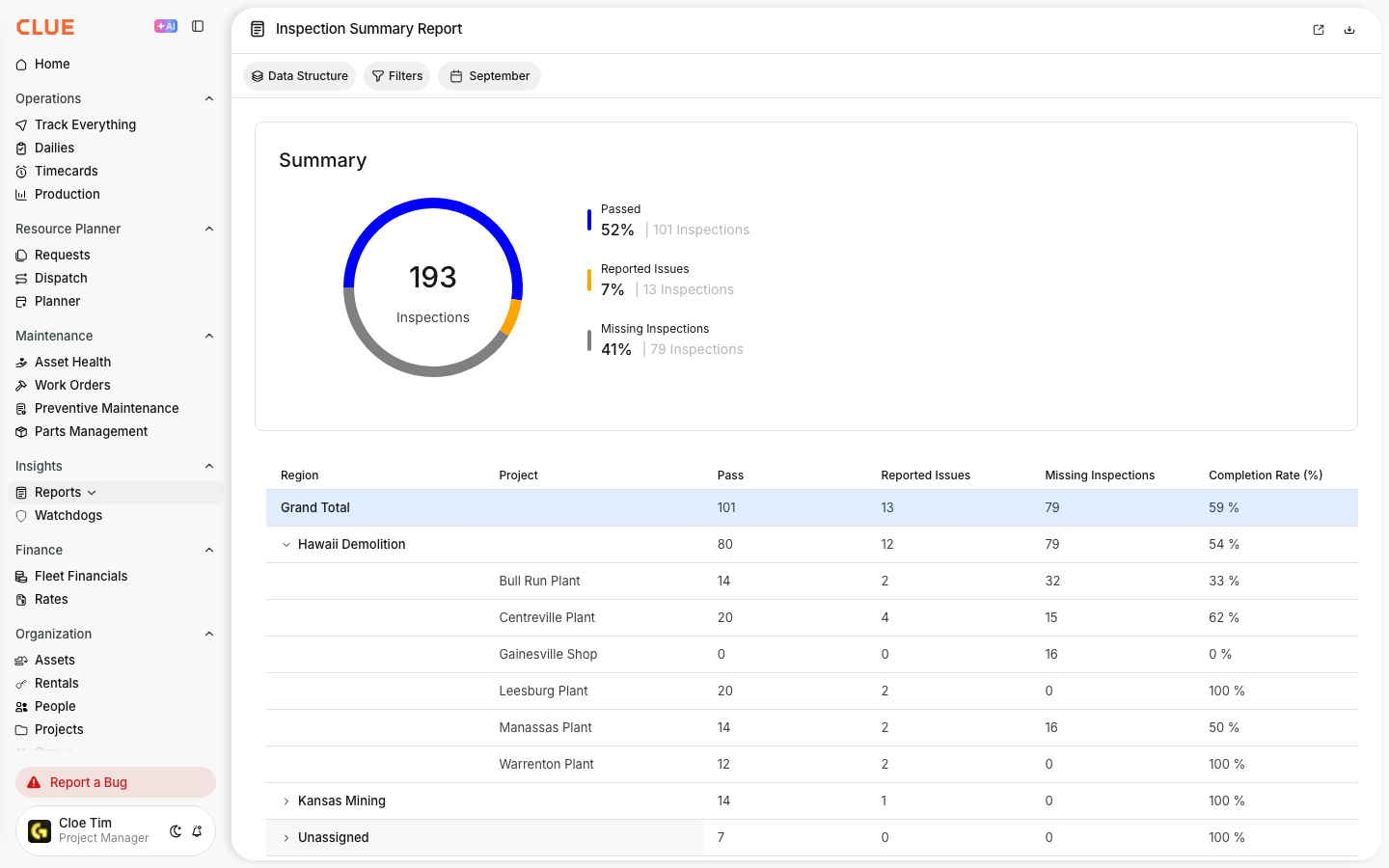The height and width of the screenshot is (868, 1389).
Task: Collapse the Resource Planner section
Action: point(209,229)
